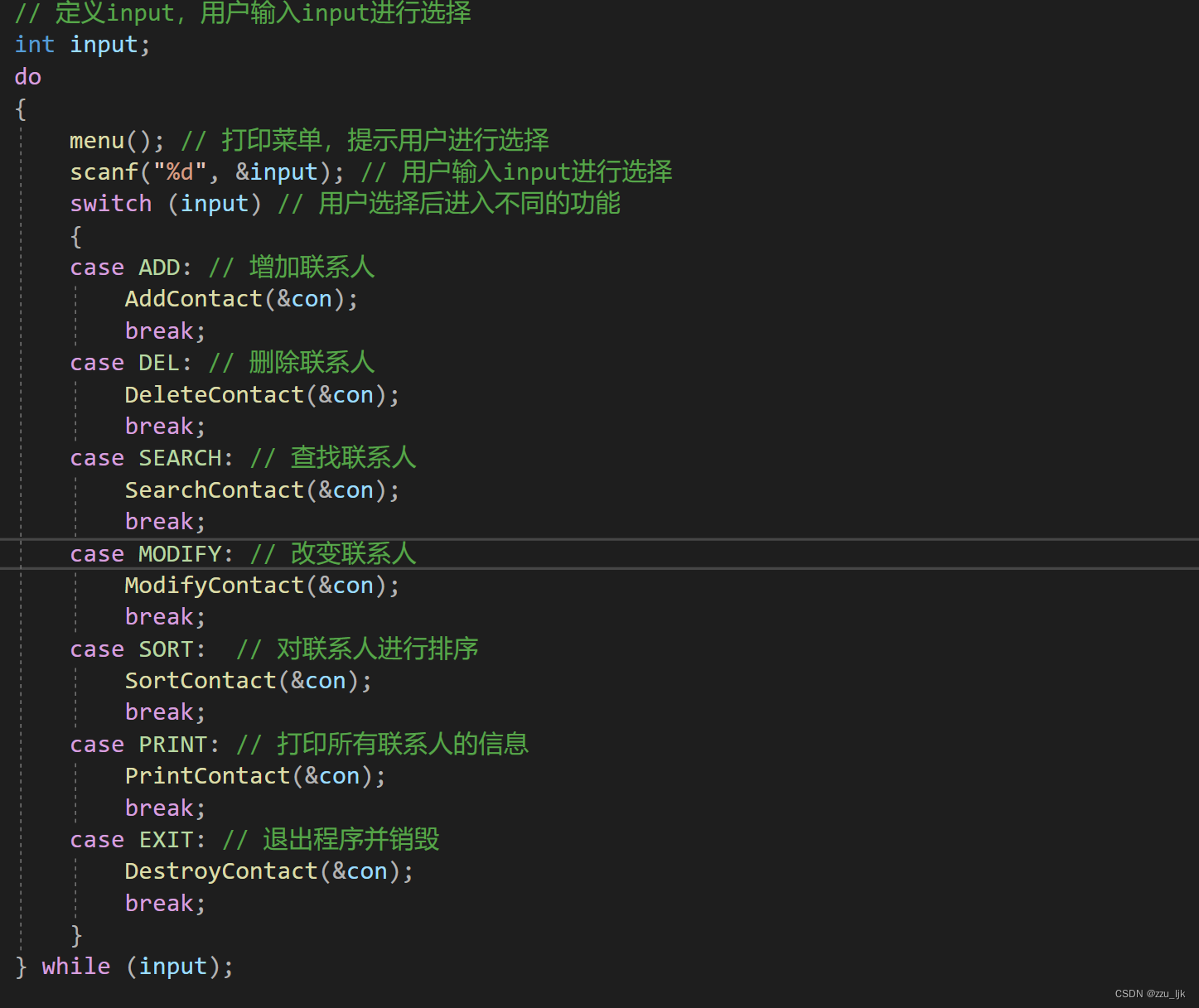Click the 'break;' after SortContact
This screenshot has width=1199, height=1008.
click(x=165, y=712)
